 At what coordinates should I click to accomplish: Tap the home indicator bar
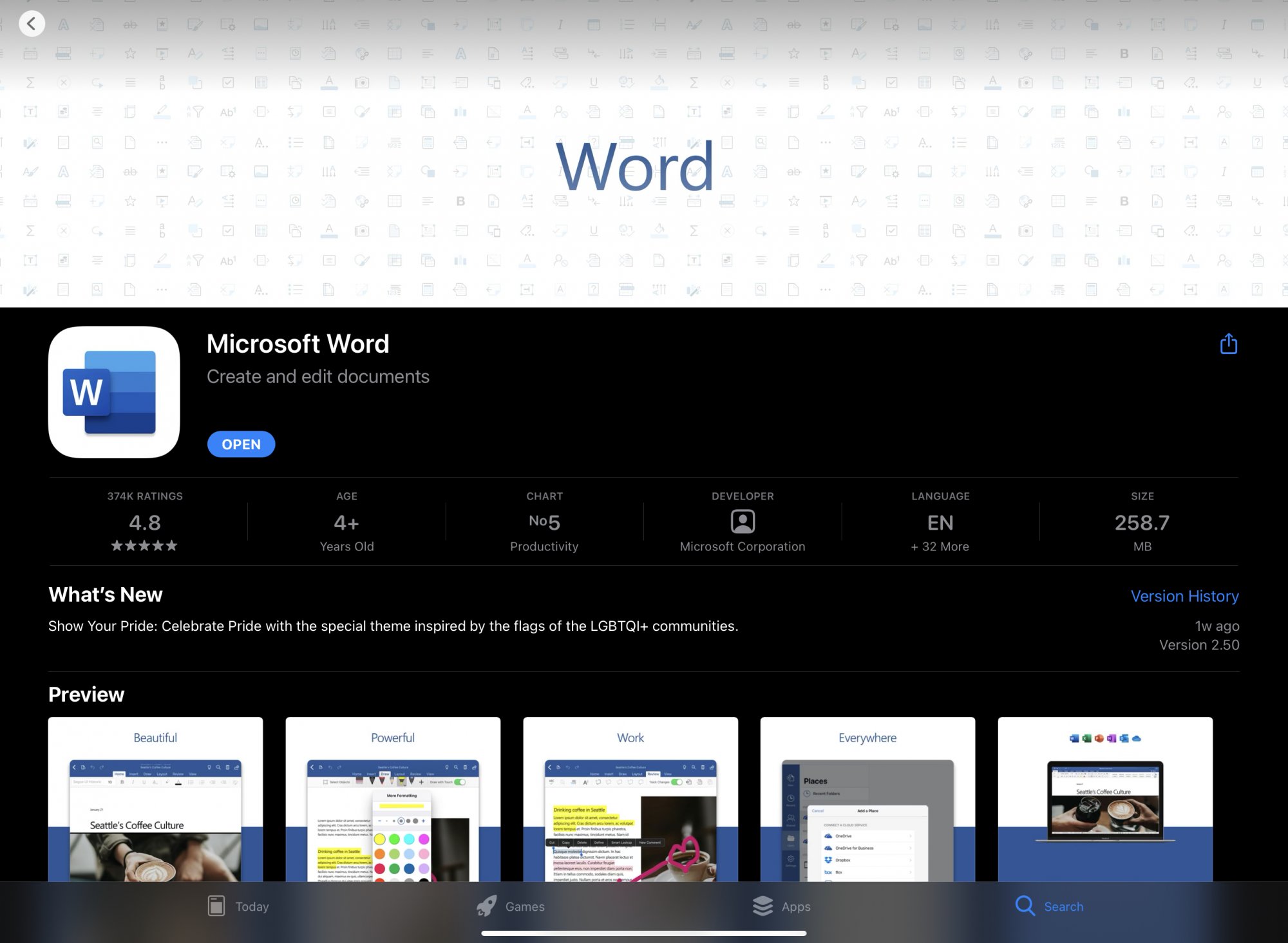(644, 933)
